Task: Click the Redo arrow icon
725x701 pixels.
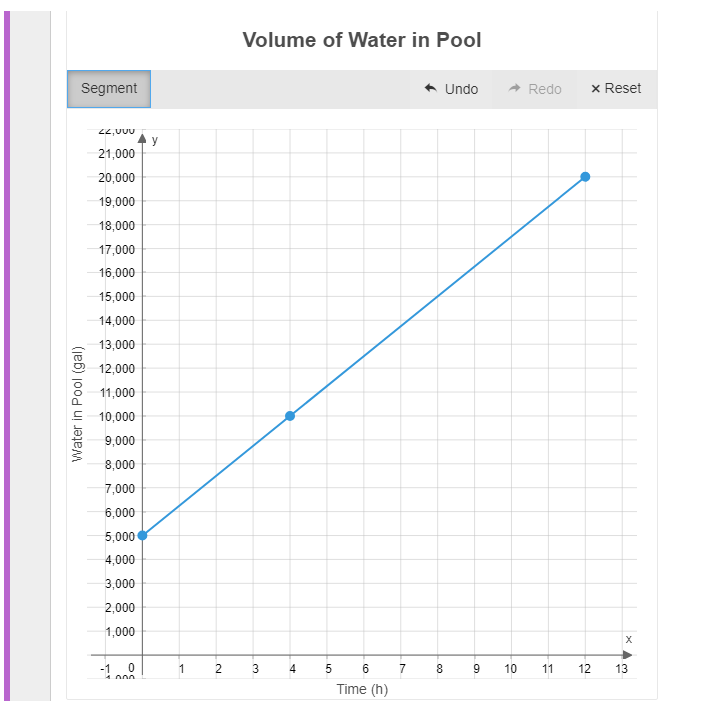Action: click(x=514, y=88)
